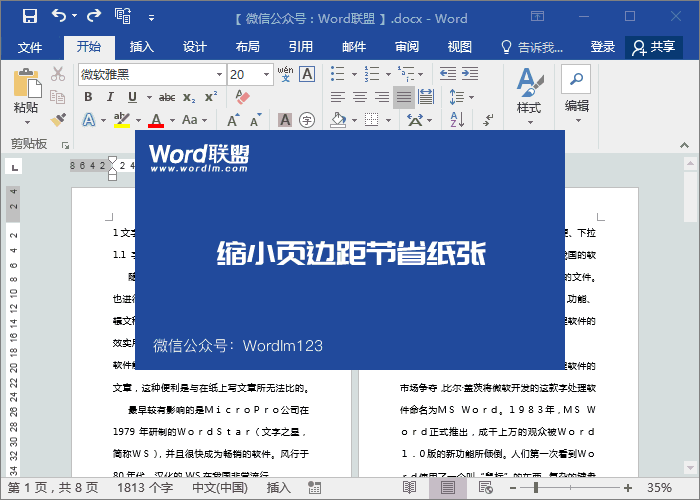Viewport: 700px width, 500px height.
Task: Click the shading paint bucket icon
Action: [338, 120]
